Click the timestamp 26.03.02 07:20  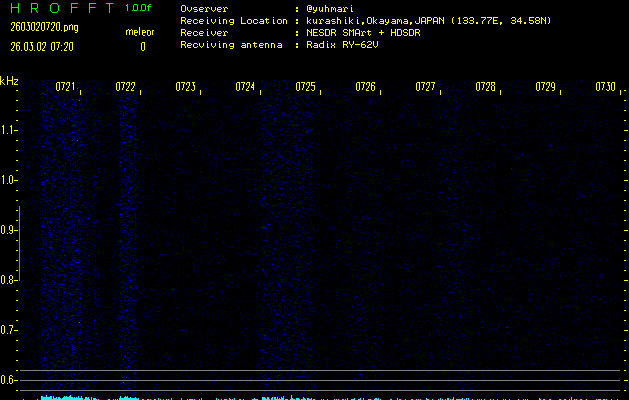(42, 47)
